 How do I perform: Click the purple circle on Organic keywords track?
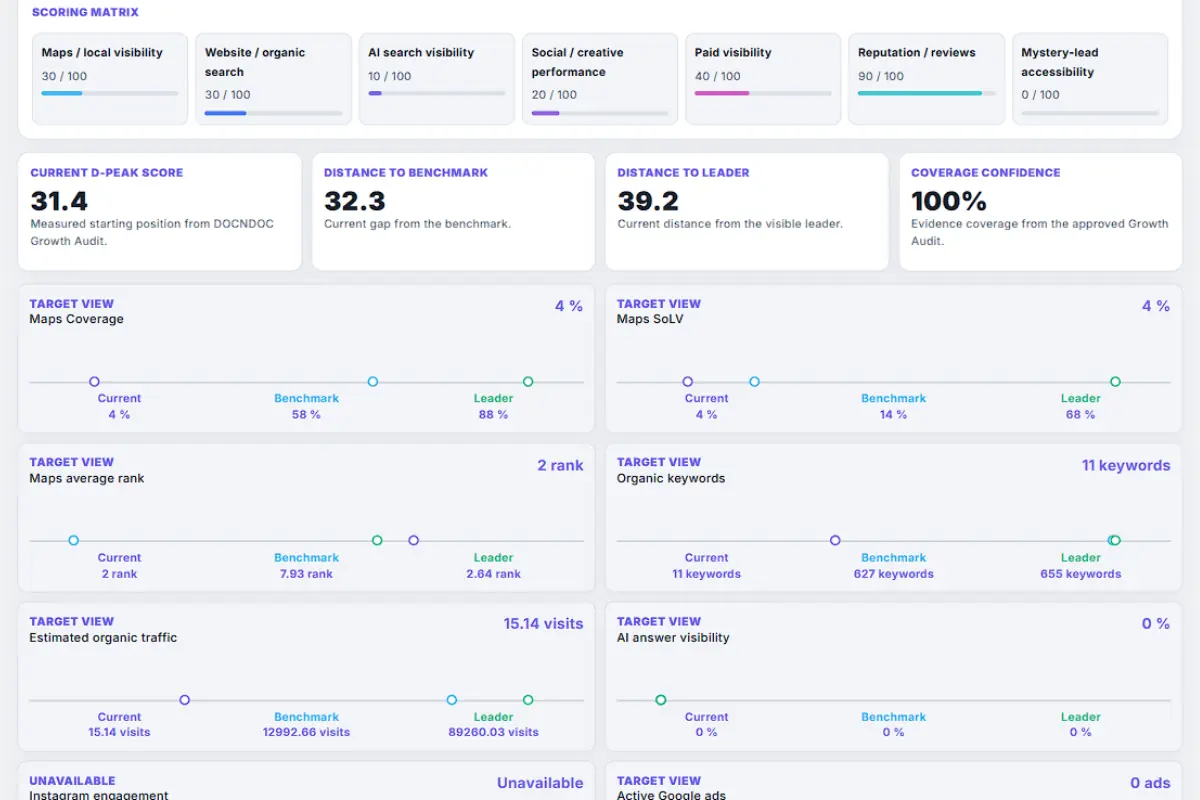coord(835,541)
